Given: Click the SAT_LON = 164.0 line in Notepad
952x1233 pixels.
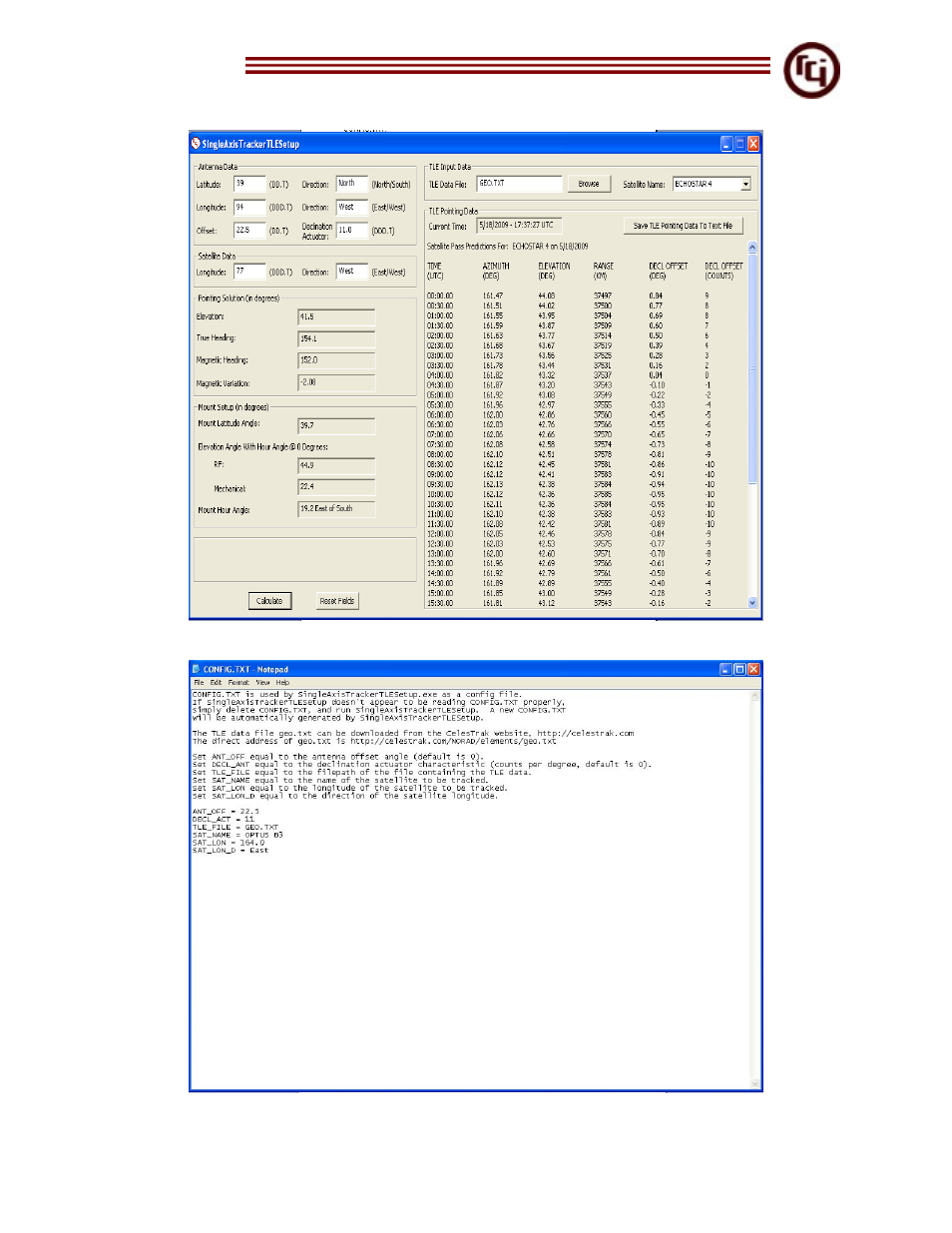Looking at the screenshot, I should [229, 843].
